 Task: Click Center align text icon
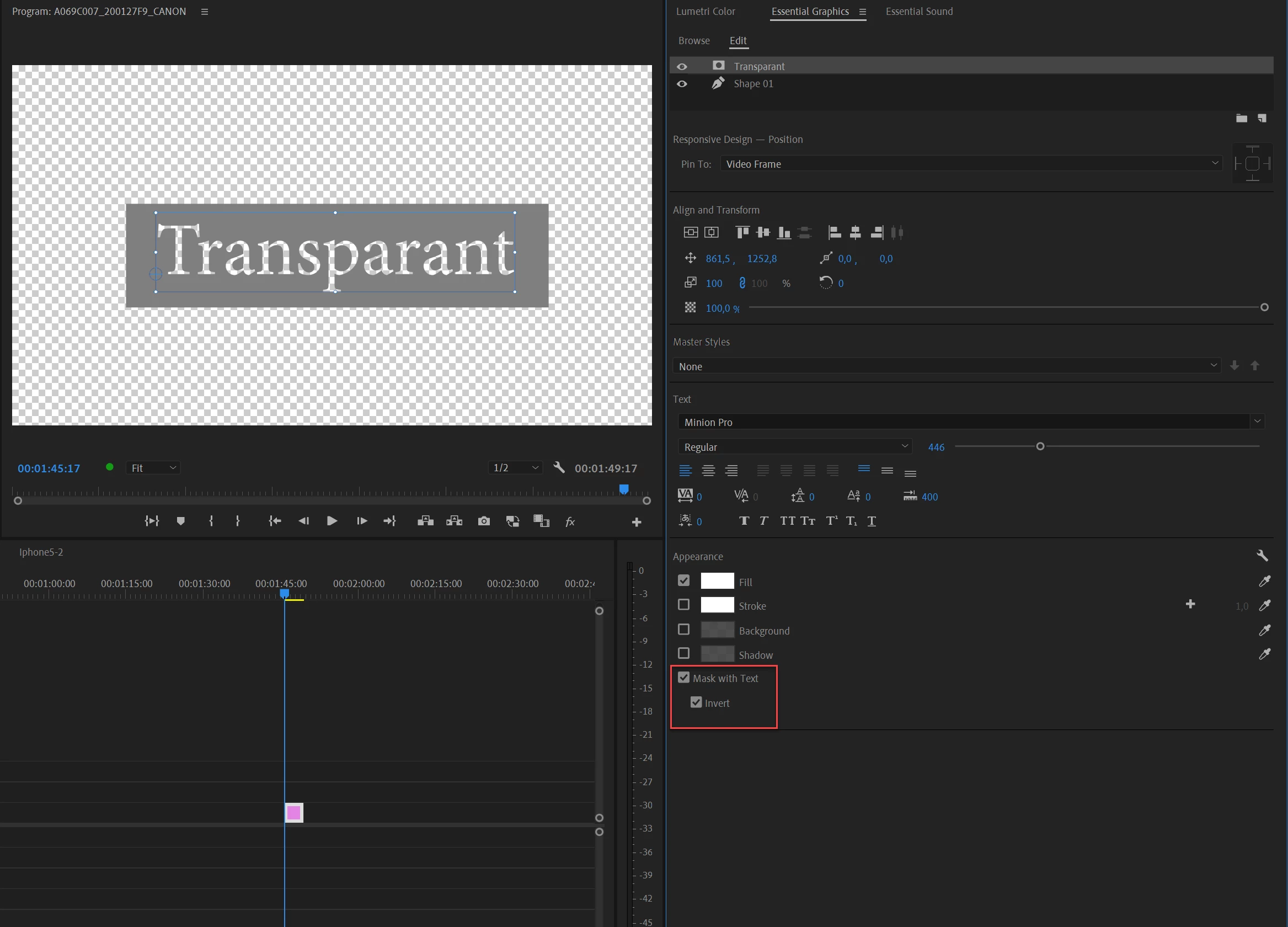[x=708, y=470]
